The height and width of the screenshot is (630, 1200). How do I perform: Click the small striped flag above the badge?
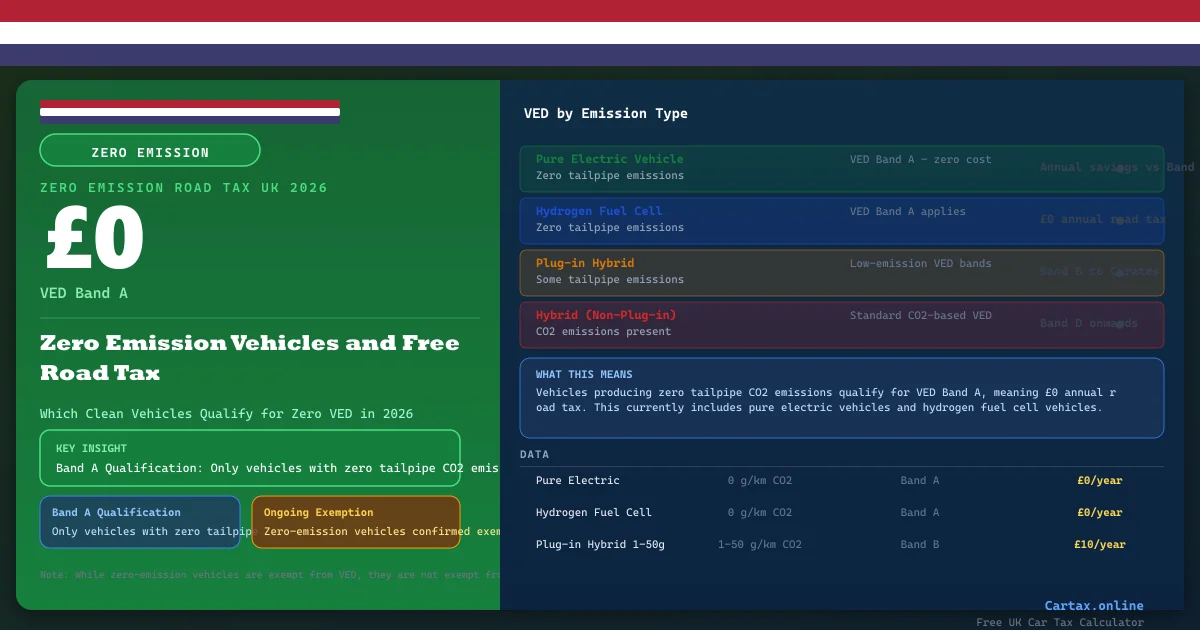pyautogui.click(x=190, y=111)
